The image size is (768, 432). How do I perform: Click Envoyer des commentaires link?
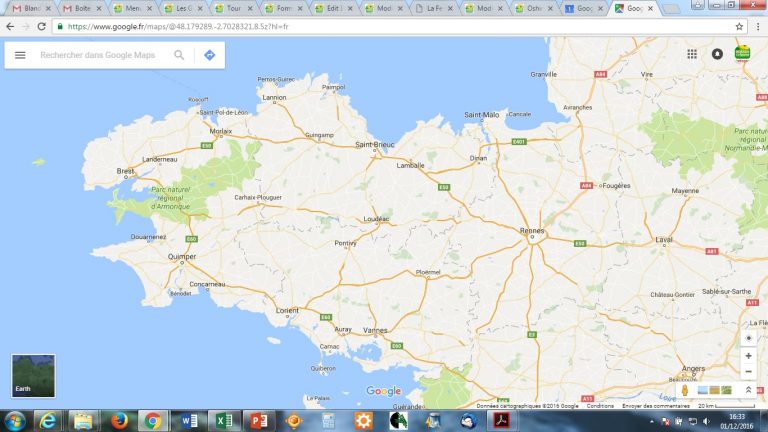coord(655,406)
